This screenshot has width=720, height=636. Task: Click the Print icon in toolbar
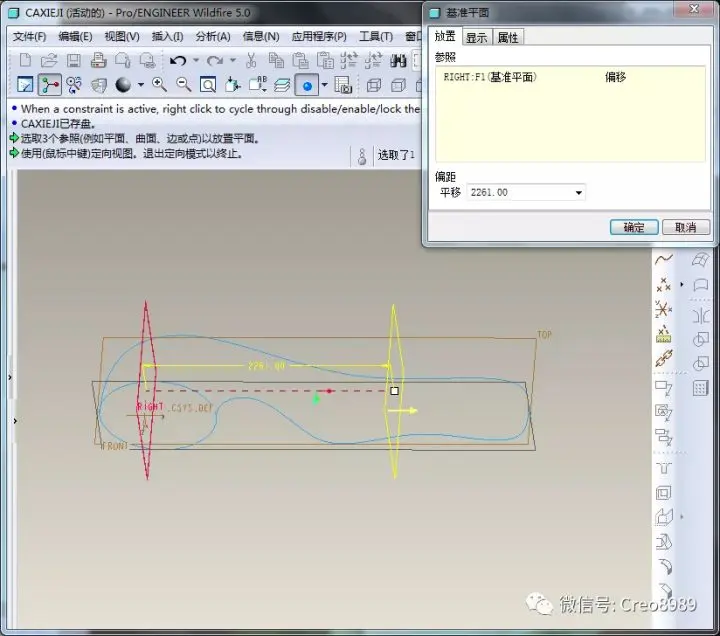pos(98,61)
